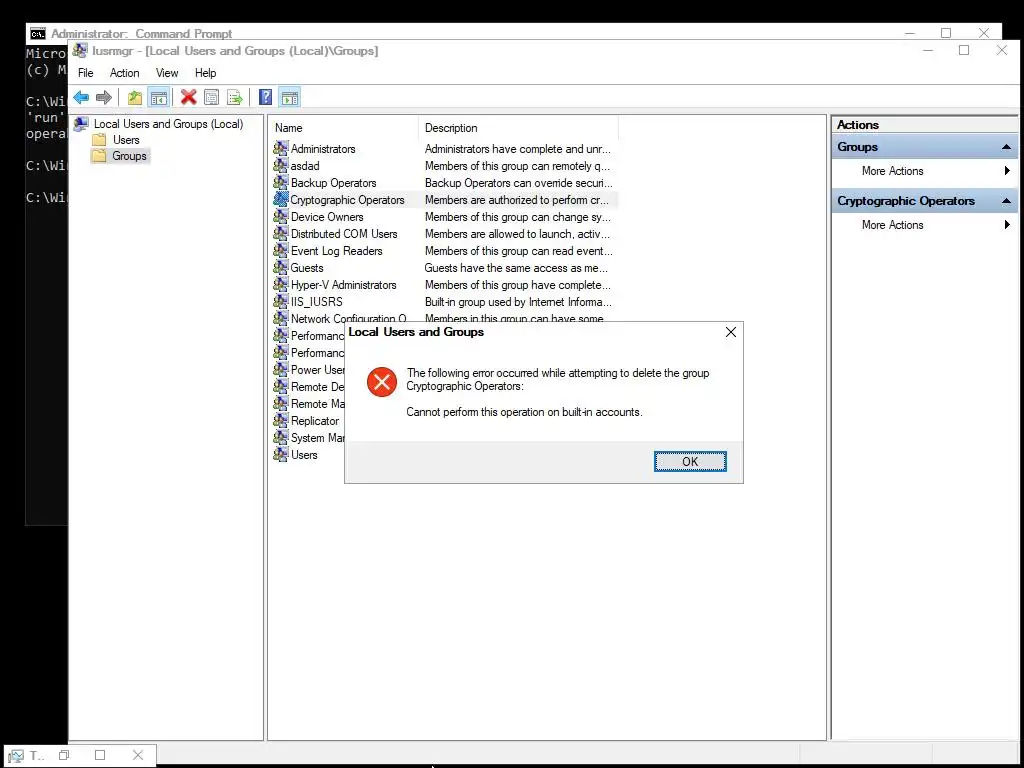Collapse the Groups section in Actions pane
This screenshot has height=768, width=1024.
1006,148
